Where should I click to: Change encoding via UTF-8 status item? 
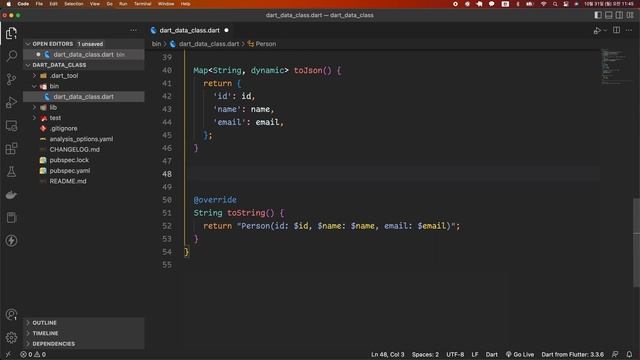click(x=455, y=354)
